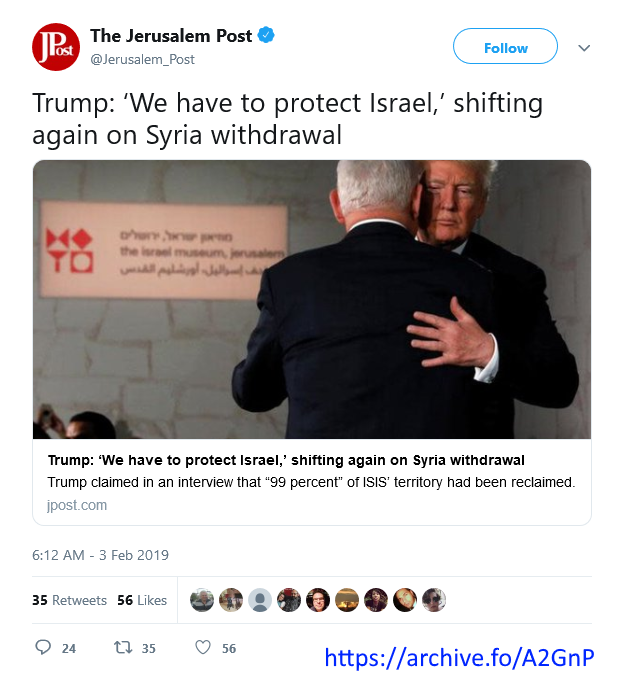Click the reply speech bubble icon
The image size is (624, 692).
[43, 647]
